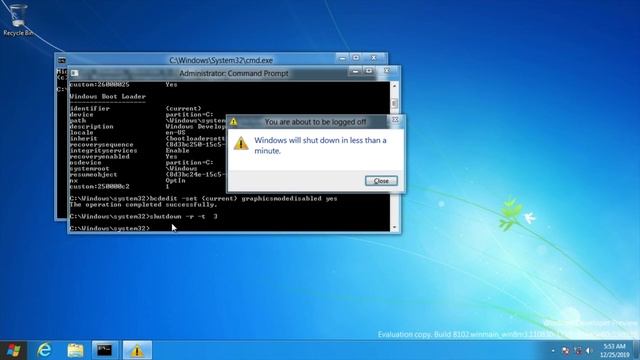Click the 'Windows will shut down' message text
Screen dimensions: 640x360
(x=320, y=145)
